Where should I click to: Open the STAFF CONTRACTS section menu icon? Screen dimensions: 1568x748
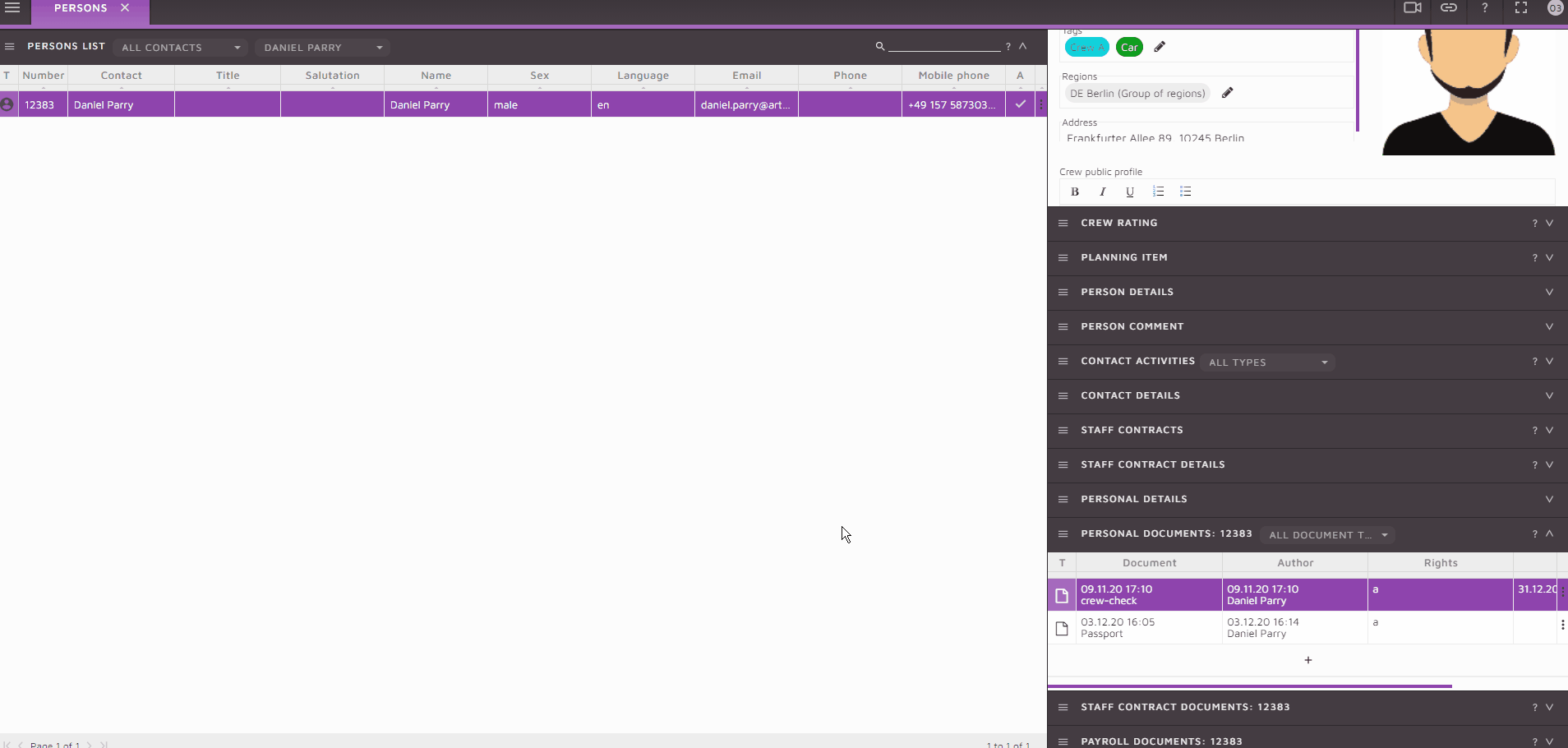point(1063,430)
